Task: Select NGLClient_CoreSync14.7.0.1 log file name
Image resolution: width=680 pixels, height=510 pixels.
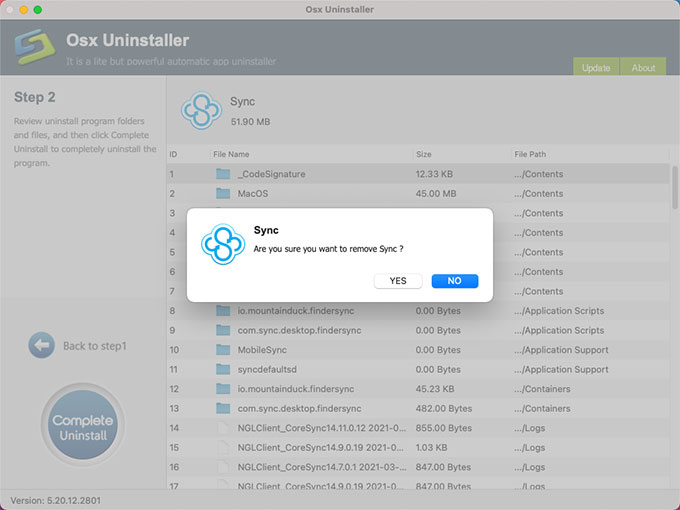Action: coord(322,467)
